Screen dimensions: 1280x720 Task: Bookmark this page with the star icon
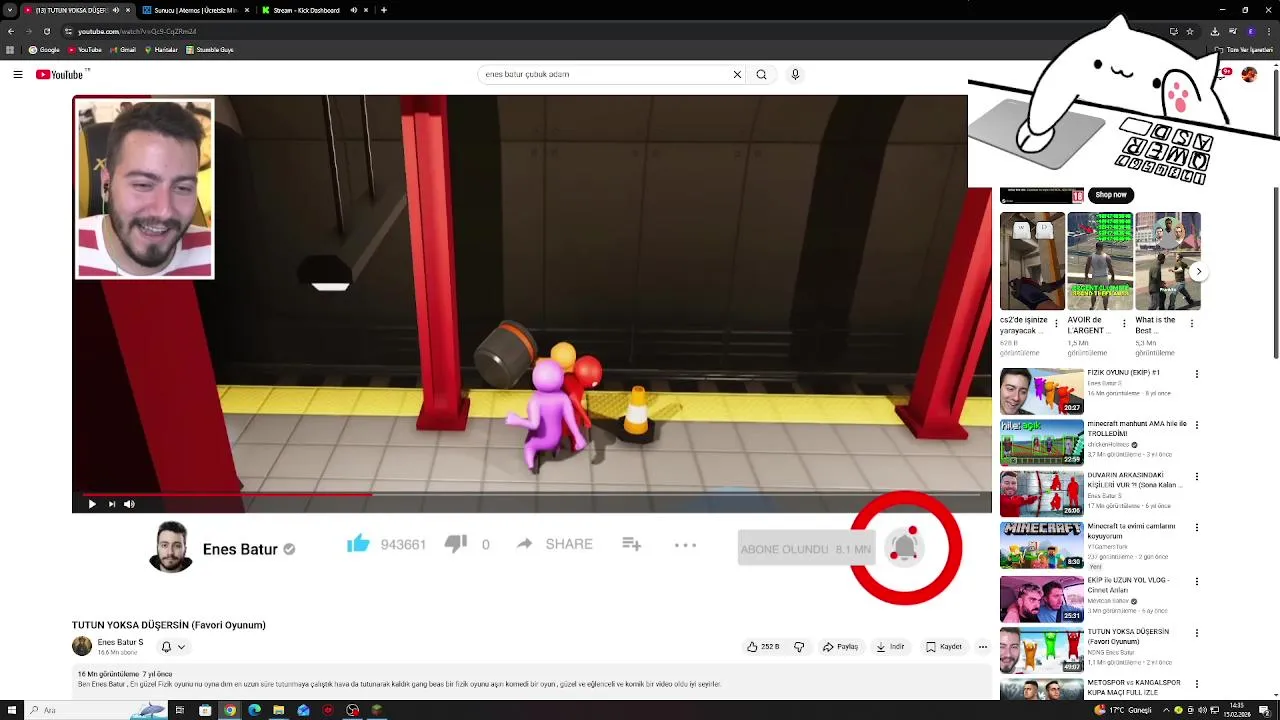[1189, 31]
